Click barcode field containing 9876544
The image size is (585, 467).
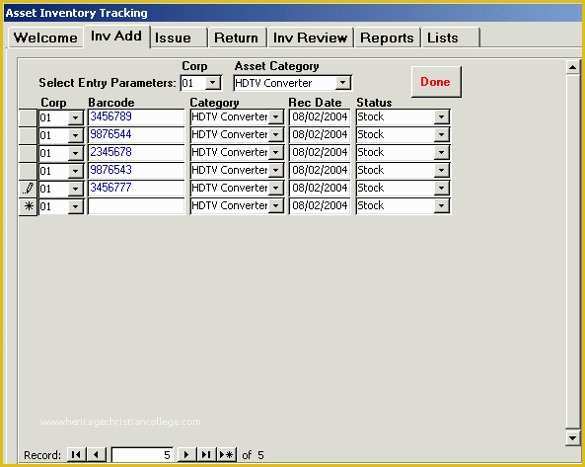[137, 135]
